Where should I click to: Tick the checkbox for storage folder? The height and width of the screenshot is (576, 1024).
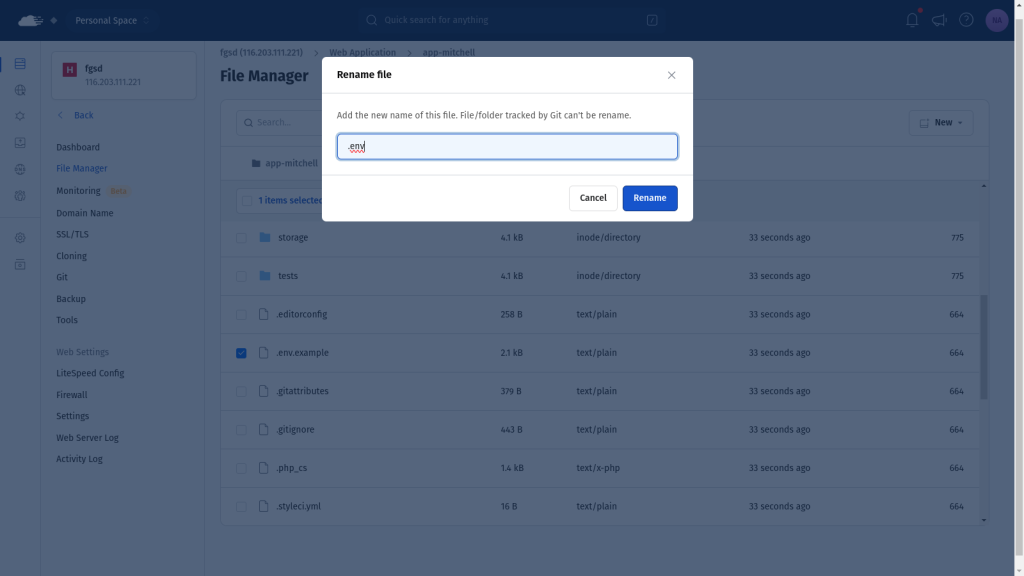[241, 238]
